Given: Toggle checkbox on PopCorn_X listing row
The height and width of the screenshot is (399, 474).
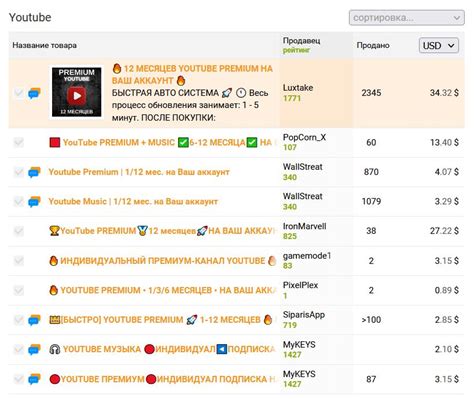Looking at the screenshot, I should click(19, 142).
